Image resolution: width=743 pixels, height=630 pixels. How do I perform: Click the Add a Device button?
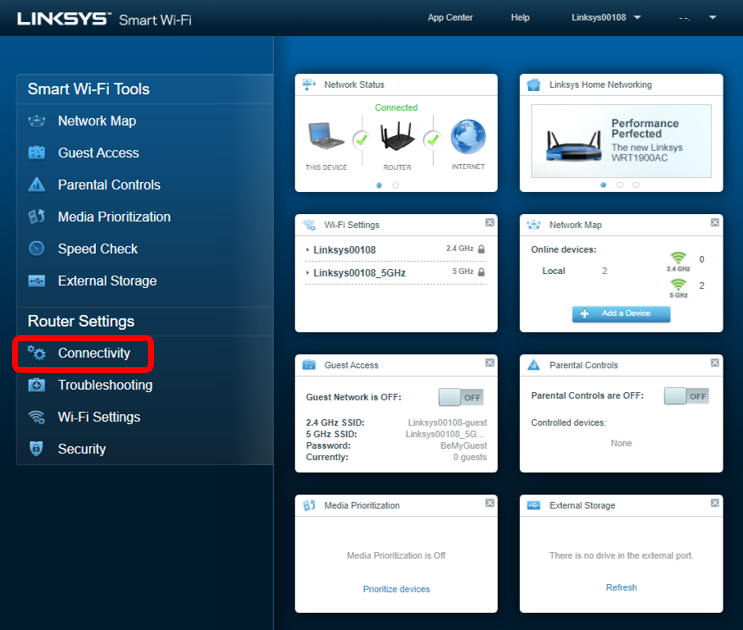point(621,314)
